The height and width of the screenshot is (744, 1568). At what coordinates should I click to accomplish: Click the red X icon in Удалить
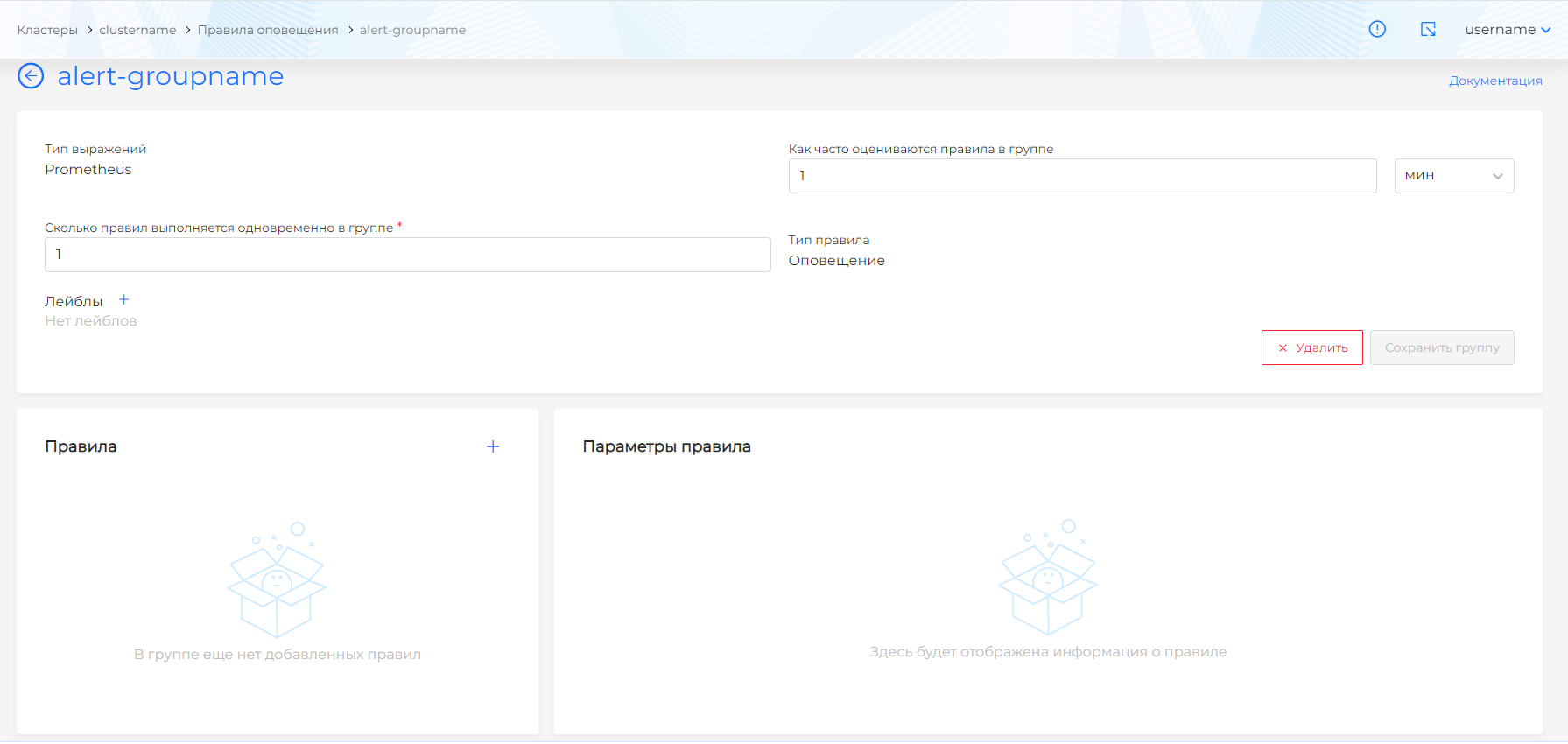[1283, 348]
